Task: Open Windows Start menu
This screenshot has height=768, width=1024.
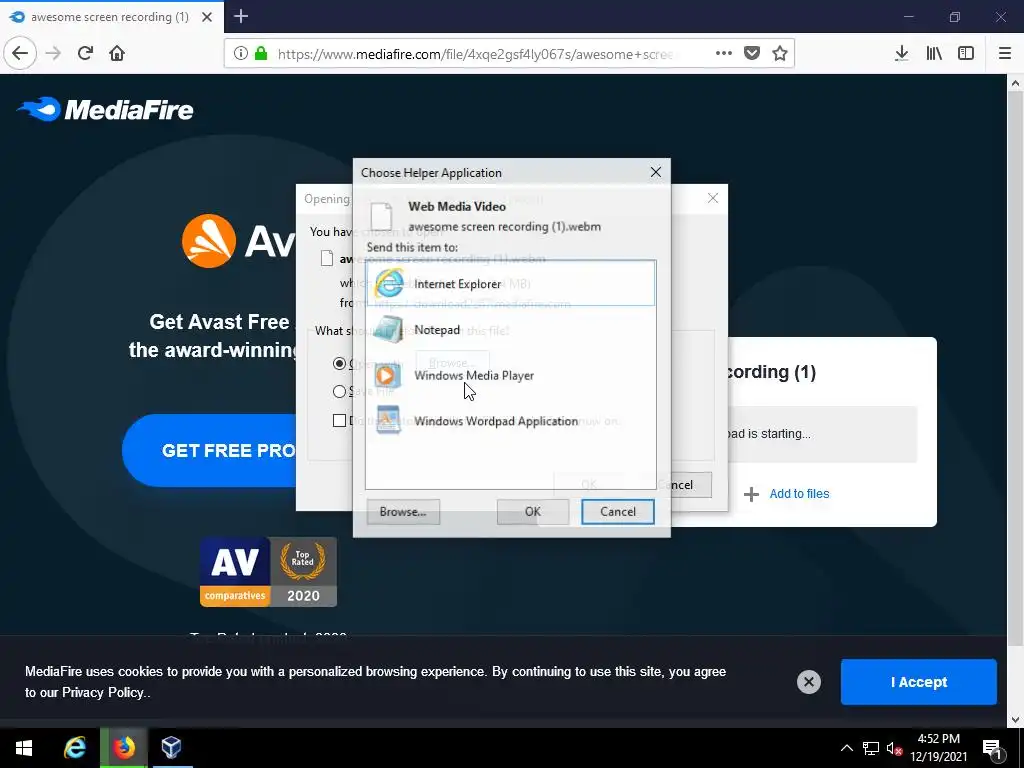Action: [x=24, y=748]
